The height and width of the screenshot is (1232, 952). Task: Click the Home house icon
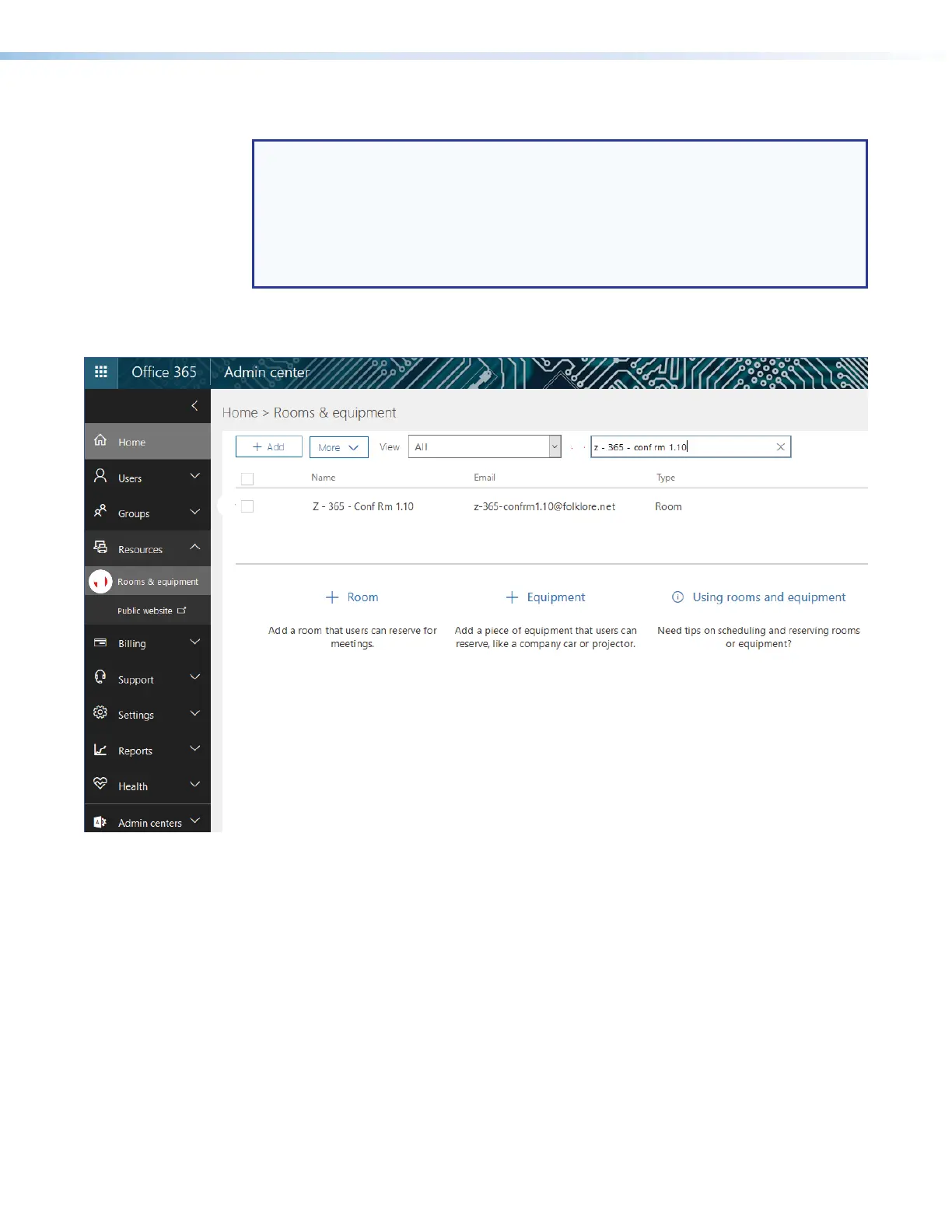tap(100, 440)
